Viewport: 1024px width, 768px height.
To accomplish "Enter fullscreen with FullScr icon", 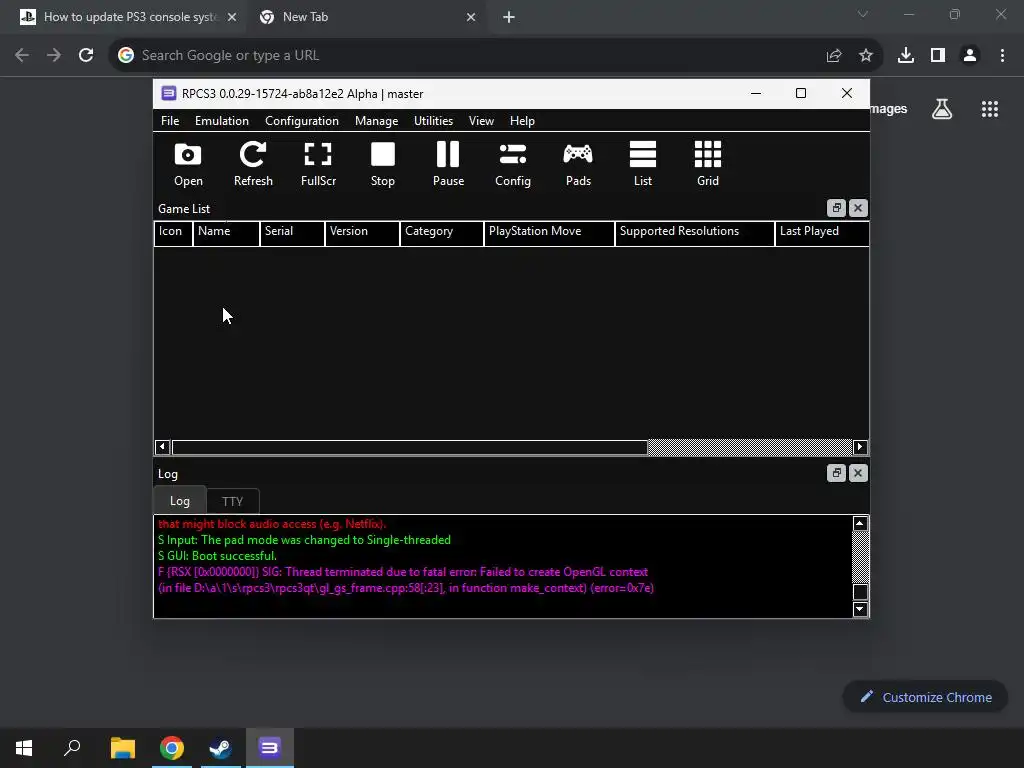I will (318, 164).
